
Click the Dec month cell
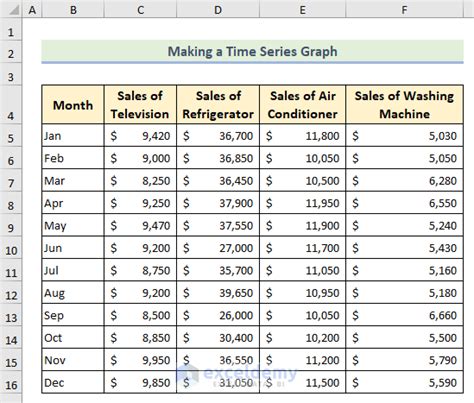[73, 383]
